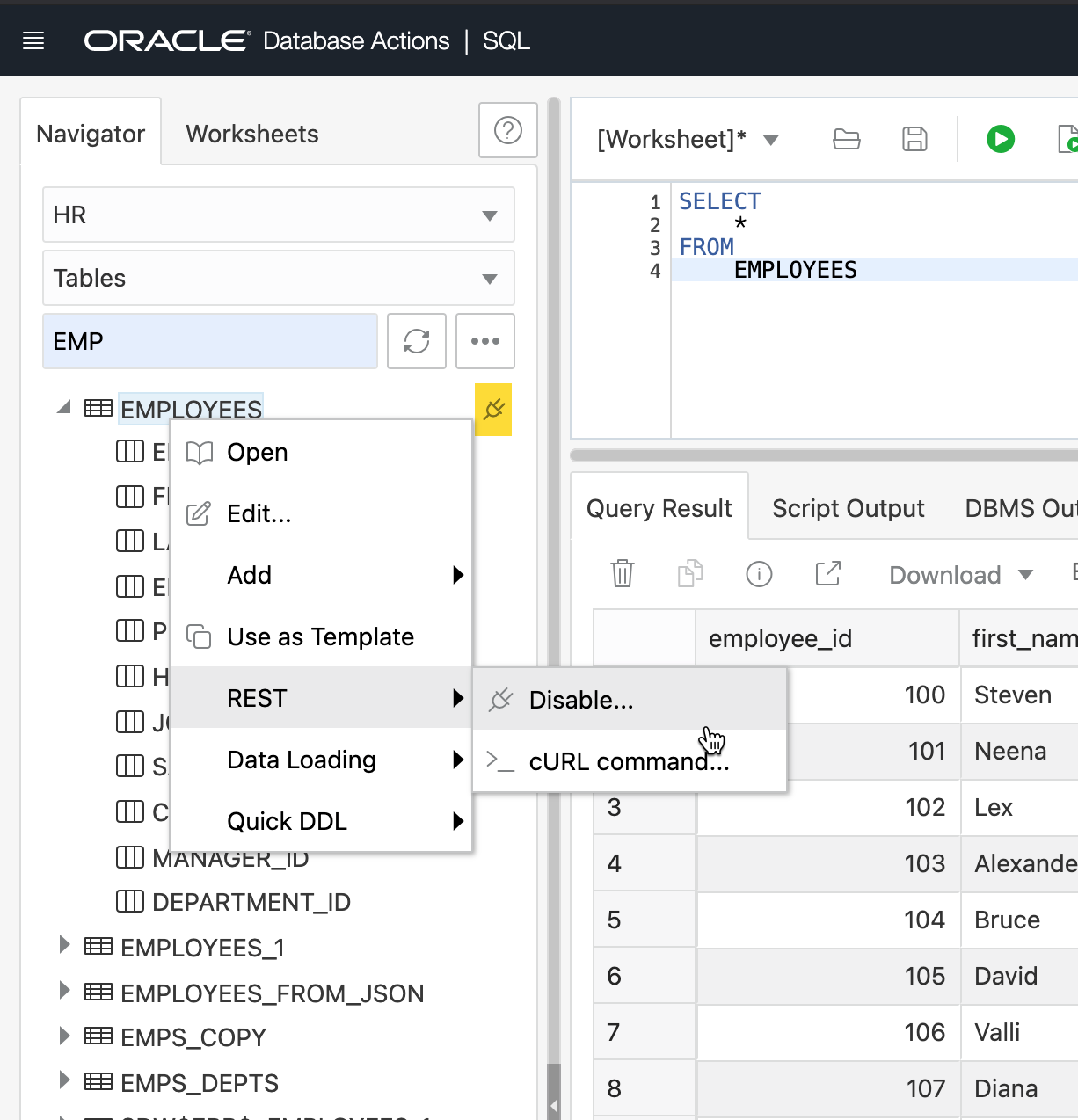Click the first name cell Diana
This screenshot has width=1078, height=1120.
pyautogui.click(x=1020, y=1088)
